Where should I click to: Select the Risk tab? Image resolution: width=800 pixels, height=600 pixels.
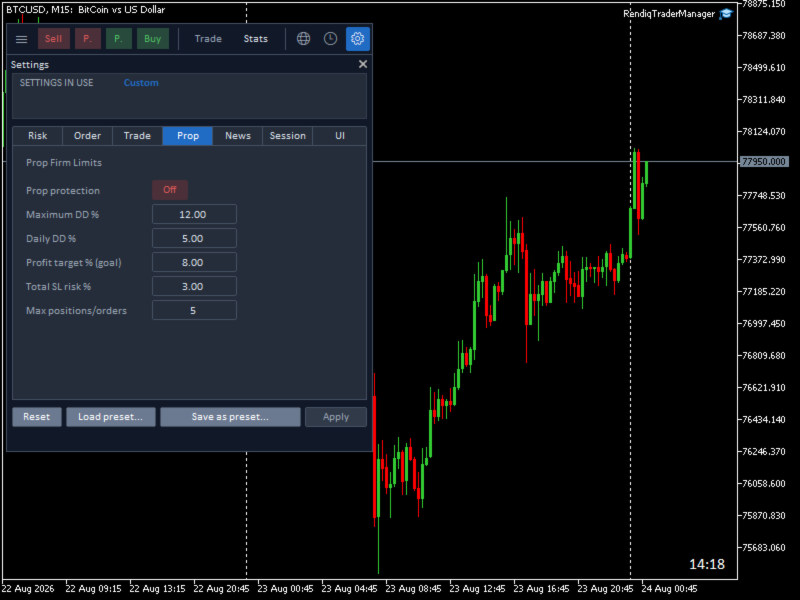pyautogui.click(x=37, y=136)
